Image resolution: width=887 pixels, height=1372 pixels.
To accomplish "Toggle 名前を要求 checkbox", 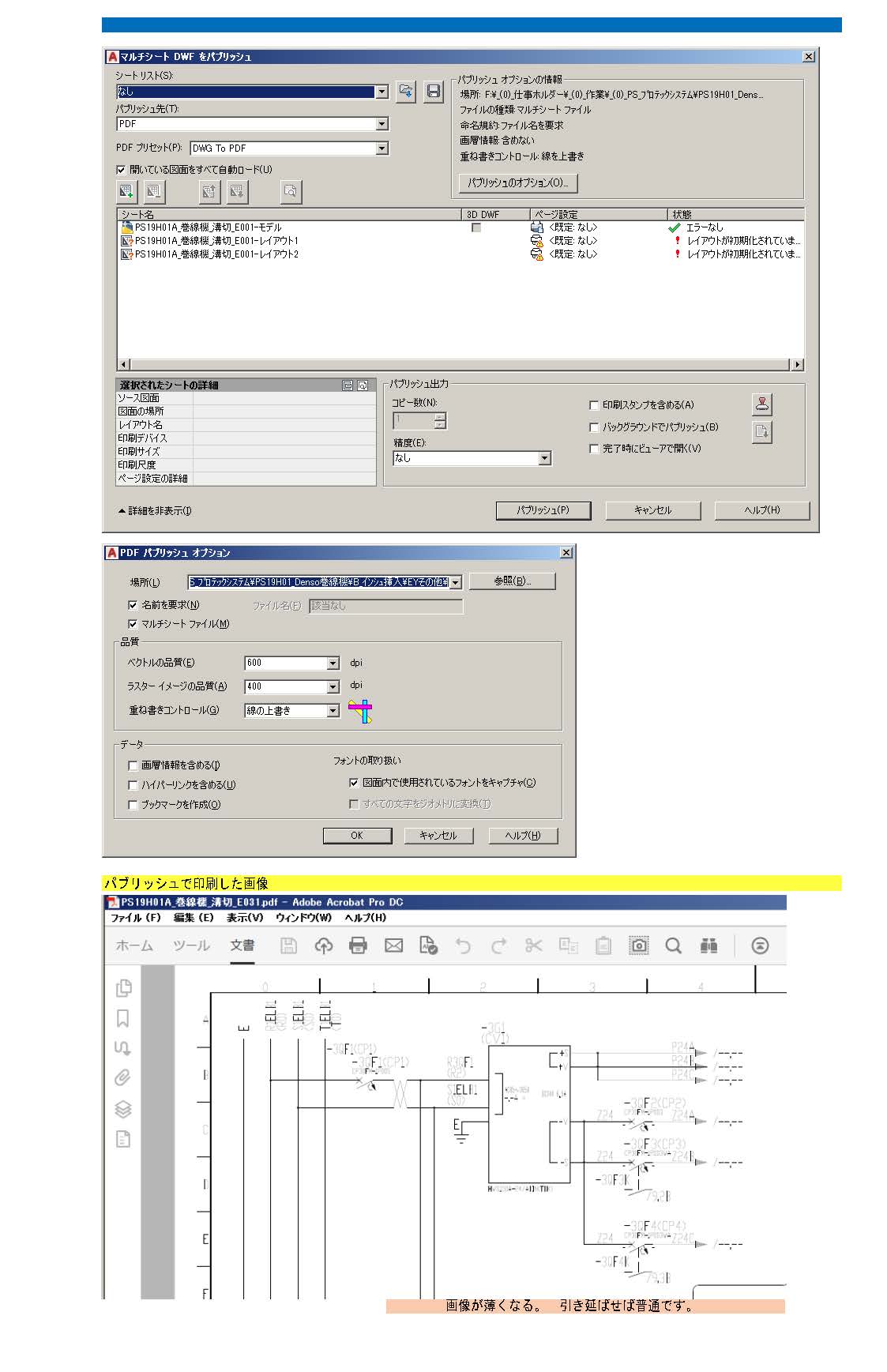I will point(133,605).
